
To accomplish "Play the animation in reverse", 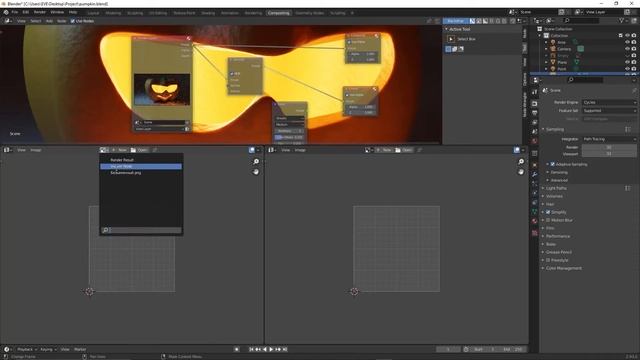I will pos(265,349).
